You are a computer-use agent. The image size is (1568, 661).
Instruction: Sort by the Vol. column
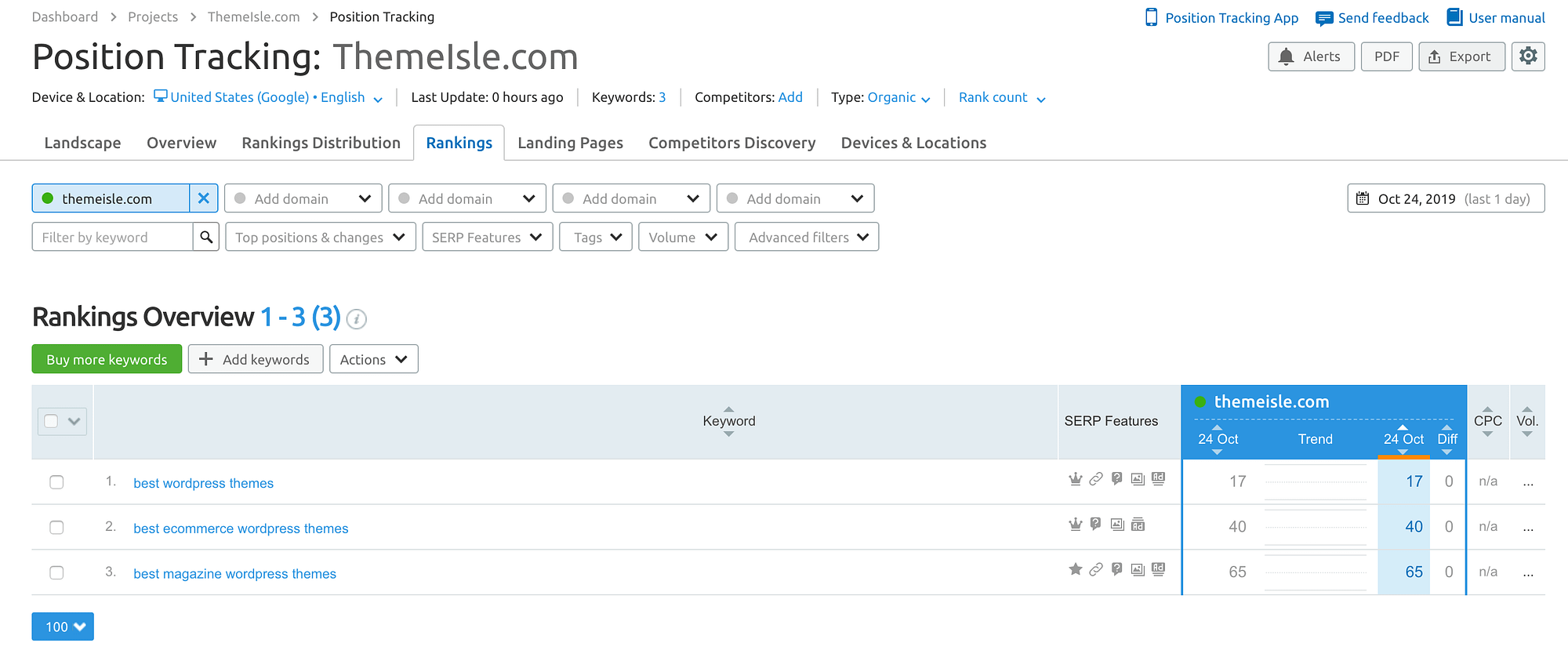click(1526, 421)
